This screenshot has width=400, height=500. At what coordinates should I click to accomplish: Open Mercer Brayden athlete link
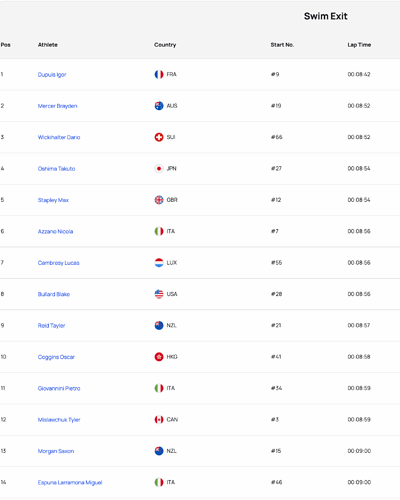(57, 106)
